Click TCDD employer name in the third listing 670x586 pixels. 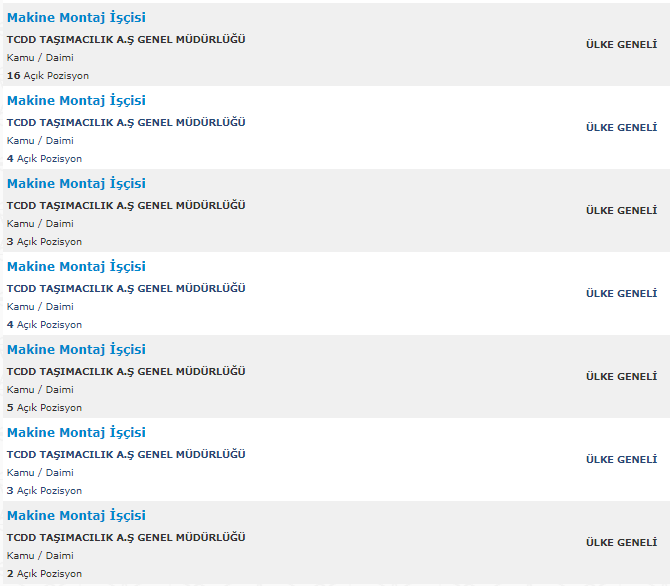pyautogui.click(x=126, y=205)
